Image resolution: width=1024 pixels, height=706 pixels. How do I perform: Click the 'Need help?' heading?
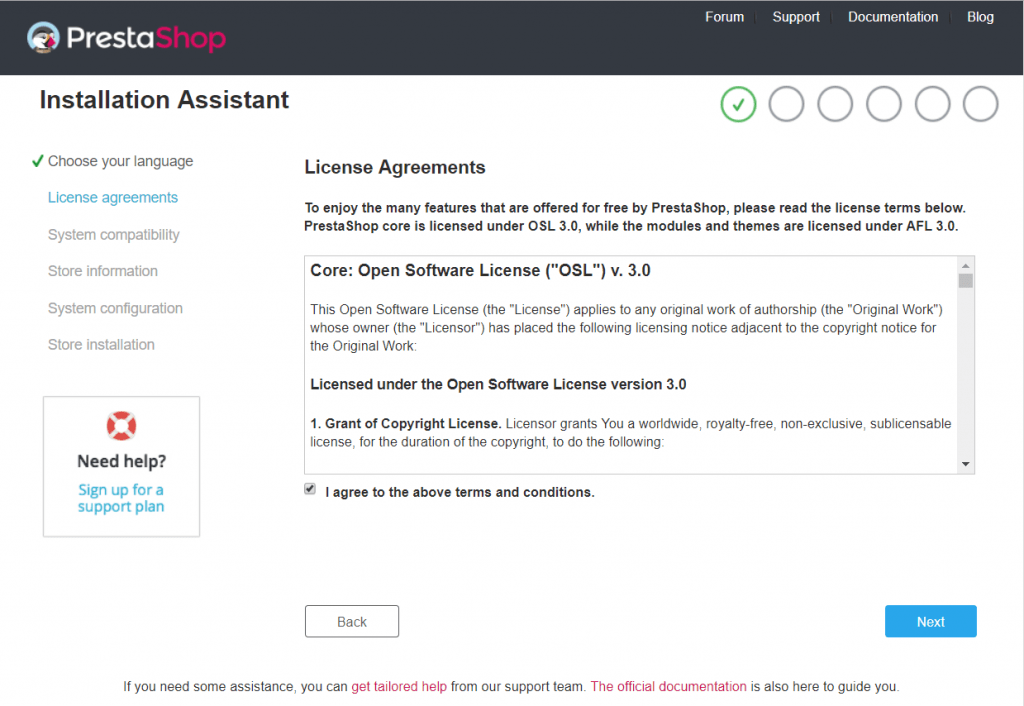pyautogui.click(x=121, y=461)
